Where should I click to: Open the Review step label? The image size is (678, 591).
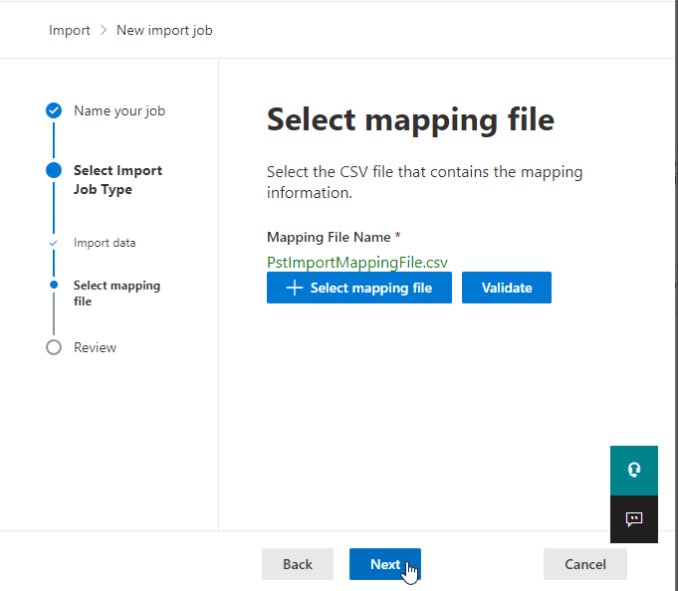point(95,348)
